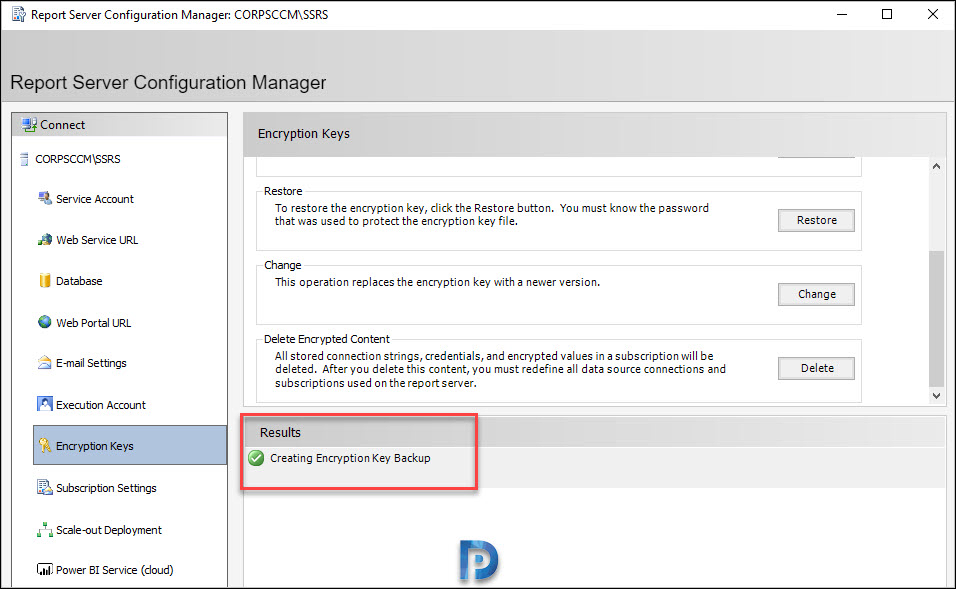
Task: Click the Subscription Settings icon
Action: coord(45,487)
